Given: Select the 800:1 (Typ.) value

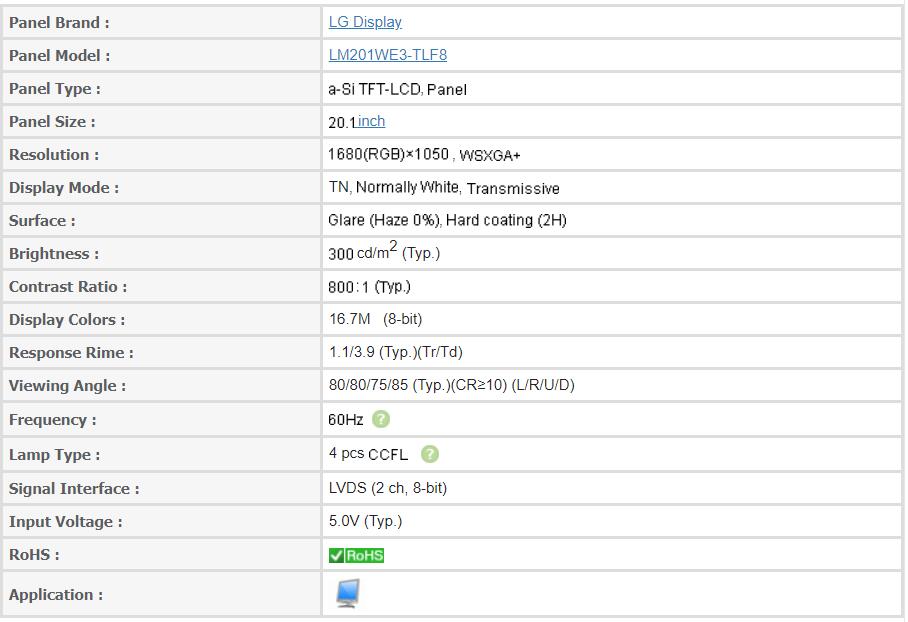Looking at the screenshot, I should pos(369,287).
